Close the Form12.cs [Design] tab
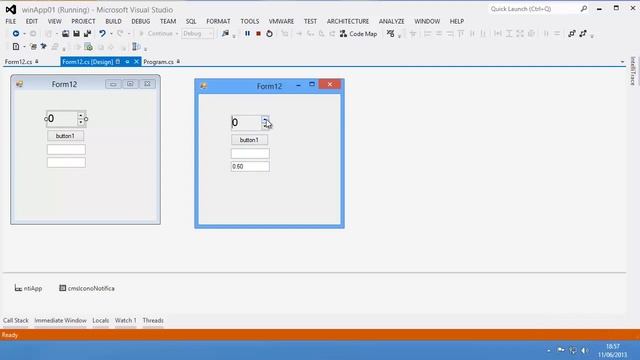 click(136, 62)
